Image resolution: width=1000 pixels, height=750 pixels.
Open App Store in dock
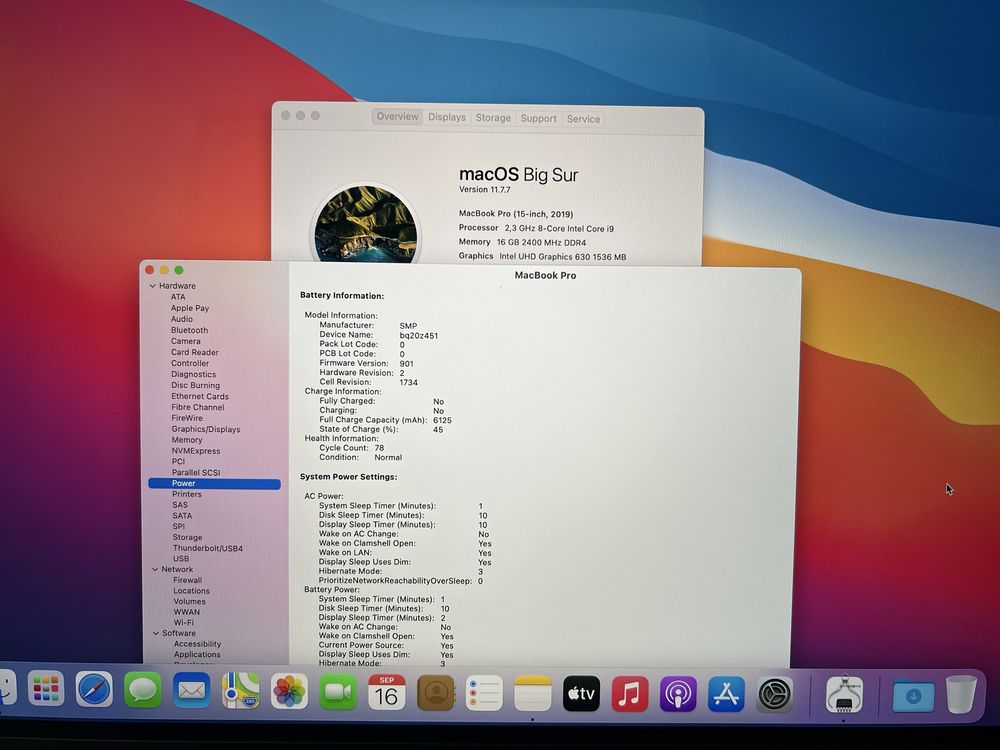[726, 695]
